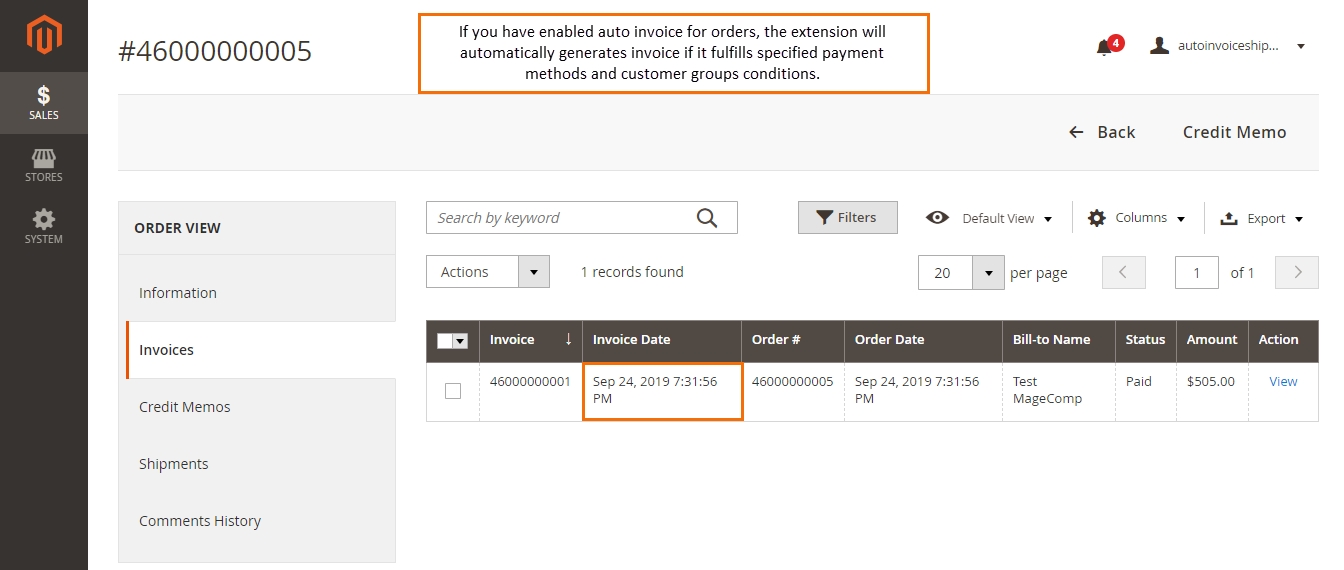Go to the next page arrow

1297,273
